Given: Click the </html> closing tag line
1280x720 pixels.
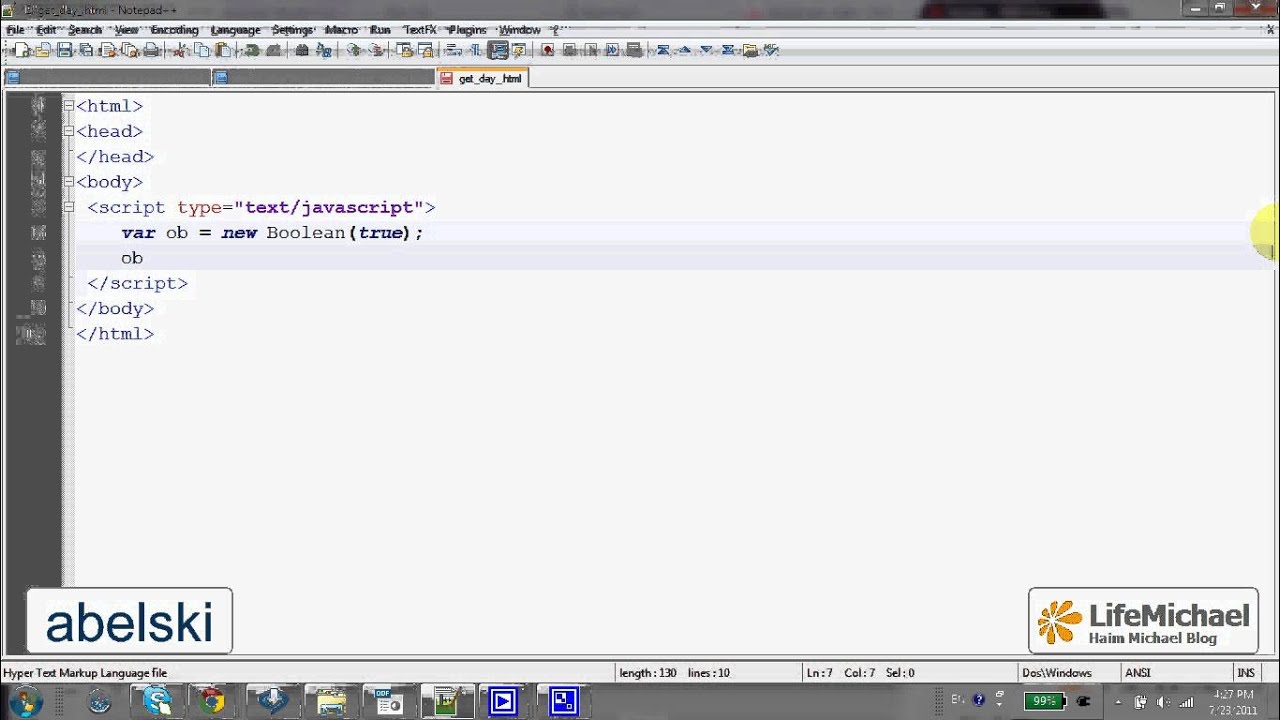Looking at the screenshot, I should 115,334.
